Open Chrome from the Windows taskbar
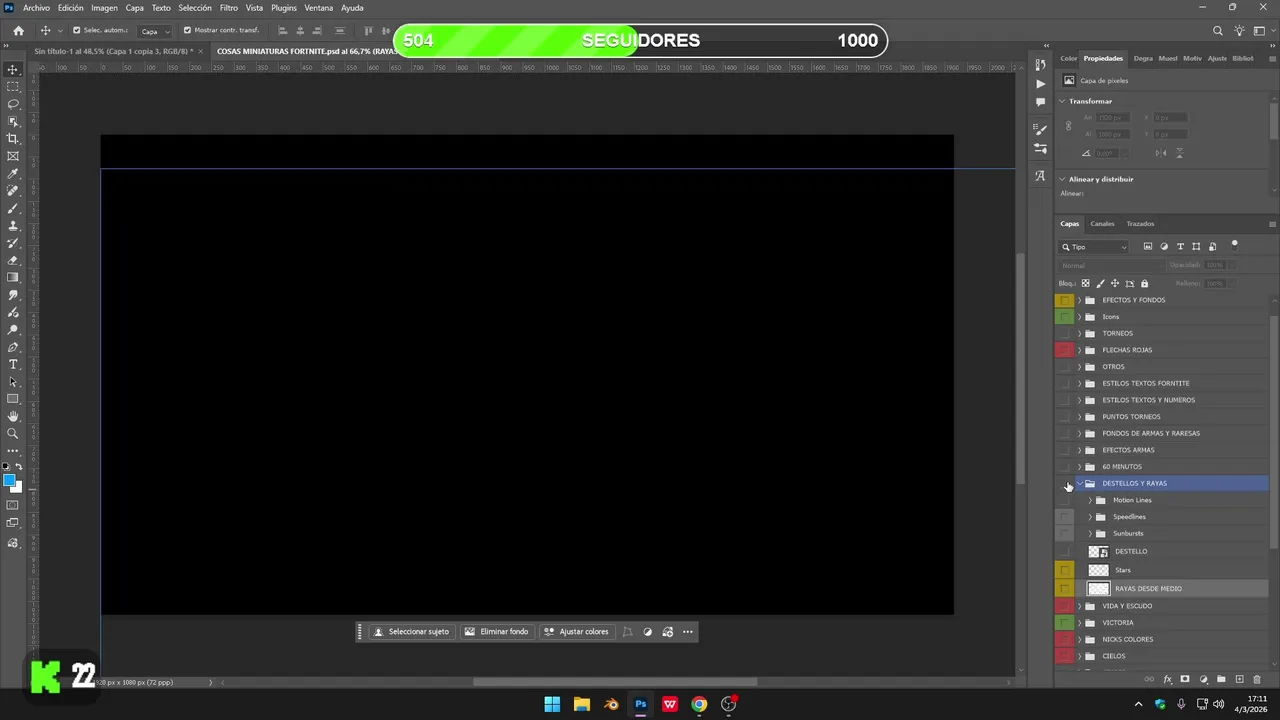The height and width of the screenshot is (720, 1280). 699,704
